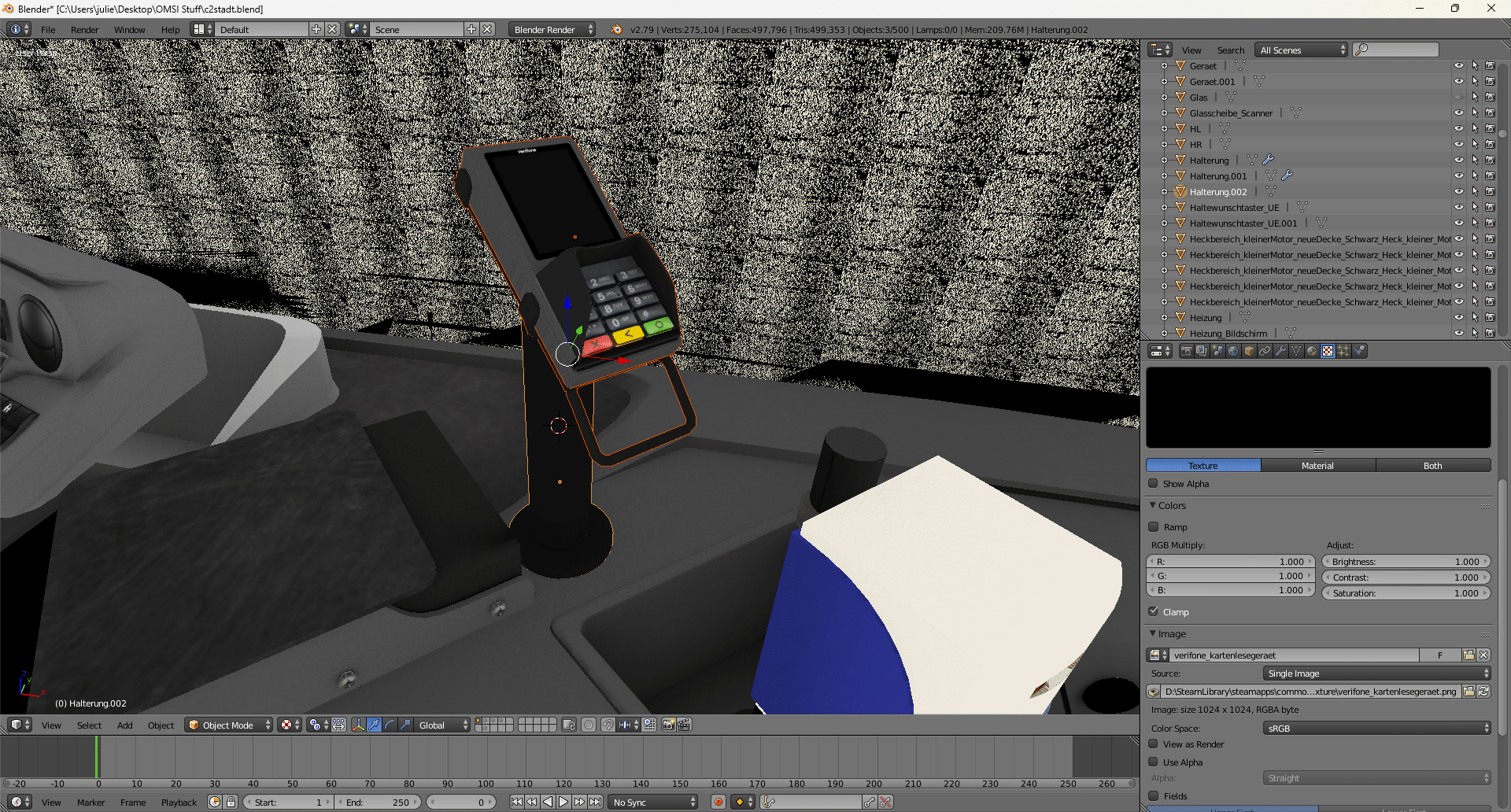Open the Render properties camera tab
Image resolution: width=1511 pixels, height=812 pixels.
pos(1186,351)
